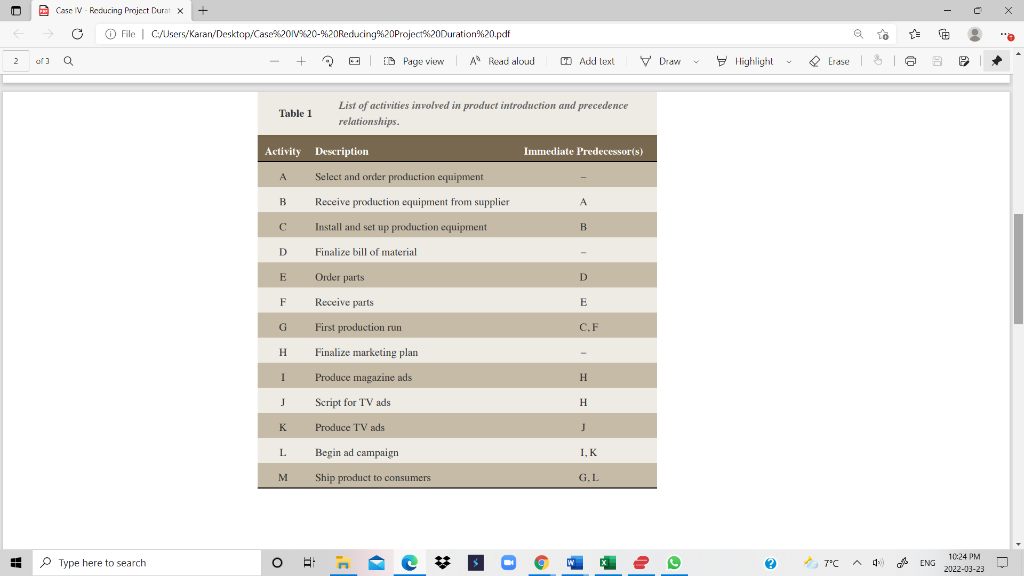Launch Zoom from taskbar

pyautogui.click(x=508, y=562)
